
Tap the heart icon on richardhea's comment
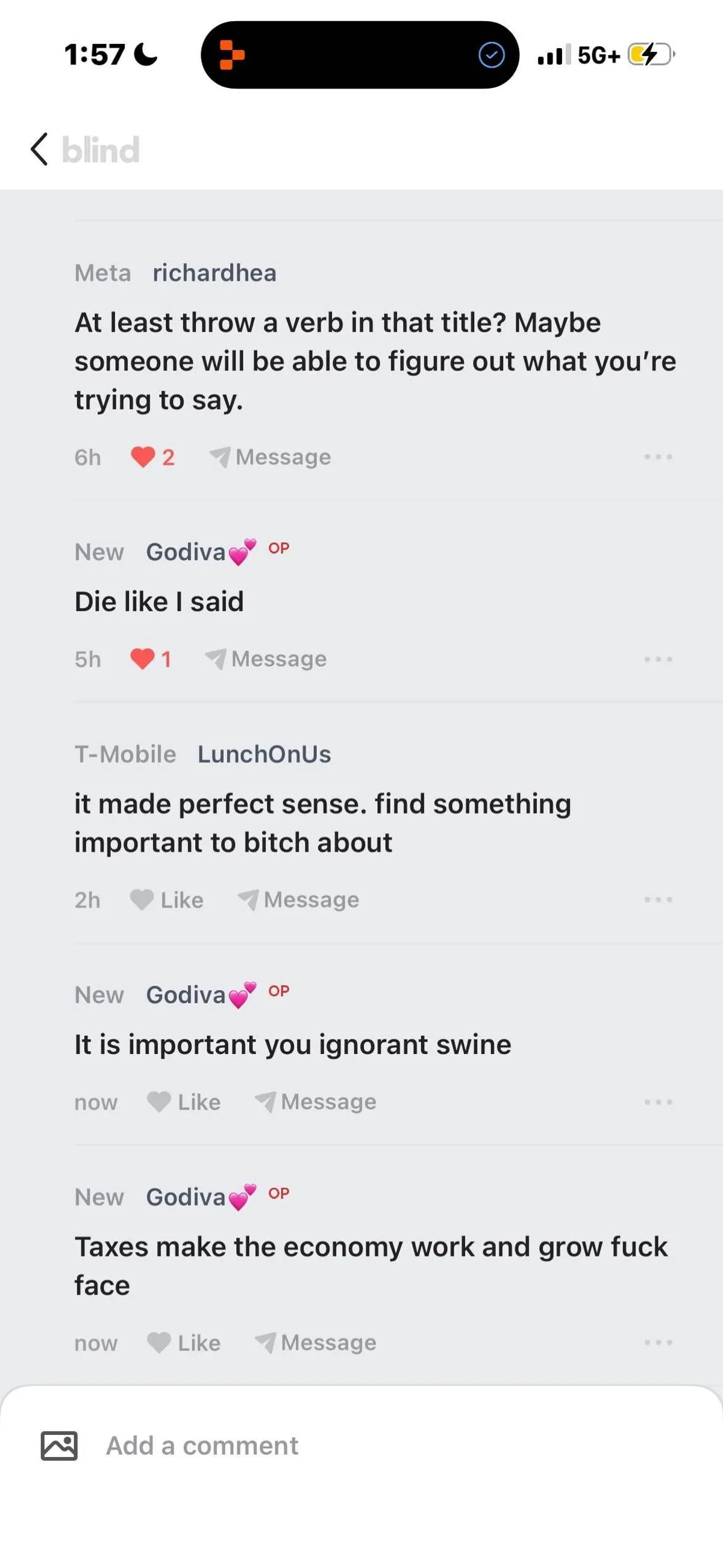143,457
